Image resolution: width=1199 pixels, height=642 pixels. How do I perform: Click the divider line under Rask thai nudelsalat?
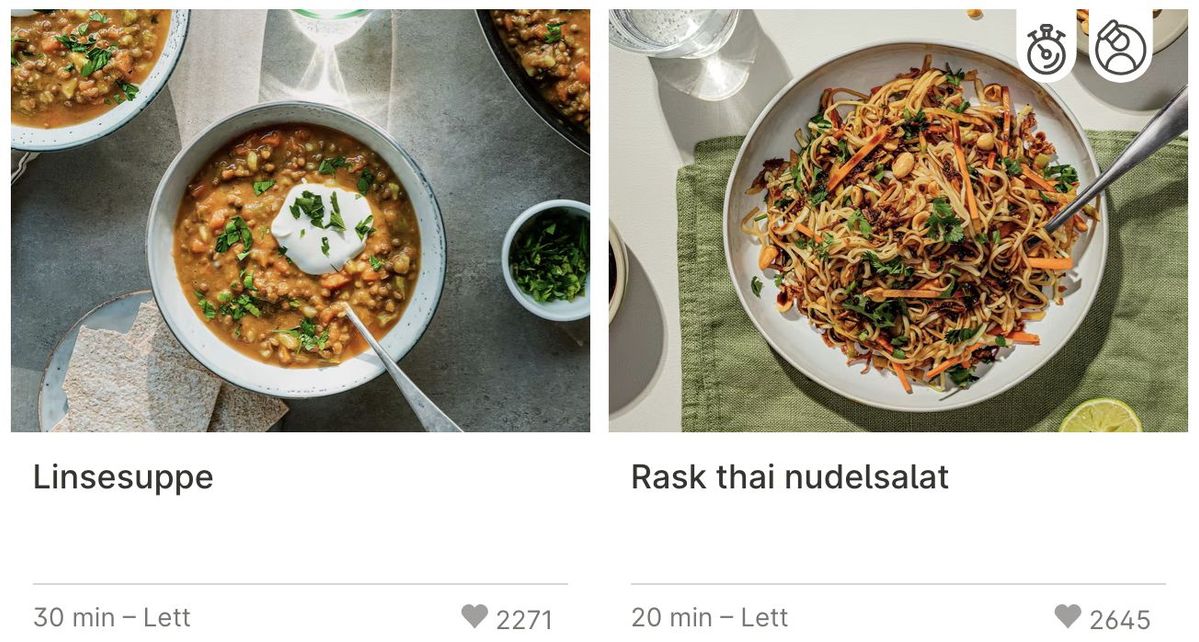tap(898, 583)
